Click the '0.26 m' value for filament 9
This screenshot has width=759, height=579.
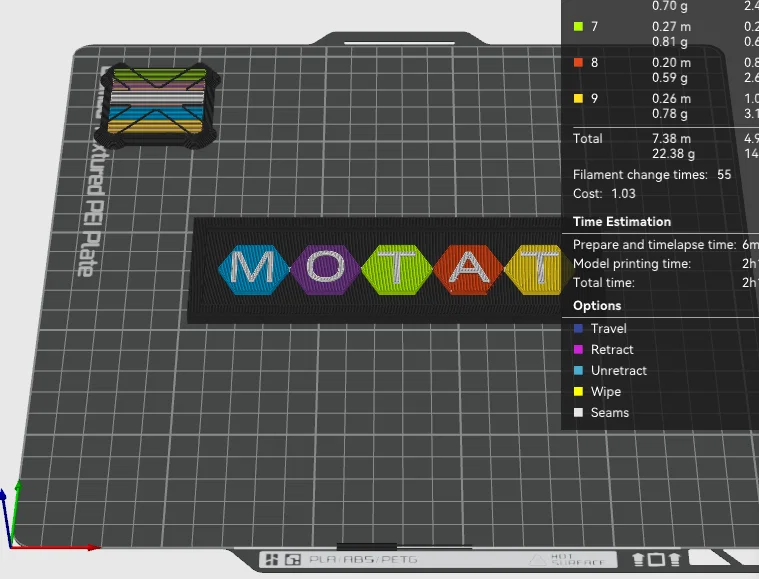[x=671, y=99]
